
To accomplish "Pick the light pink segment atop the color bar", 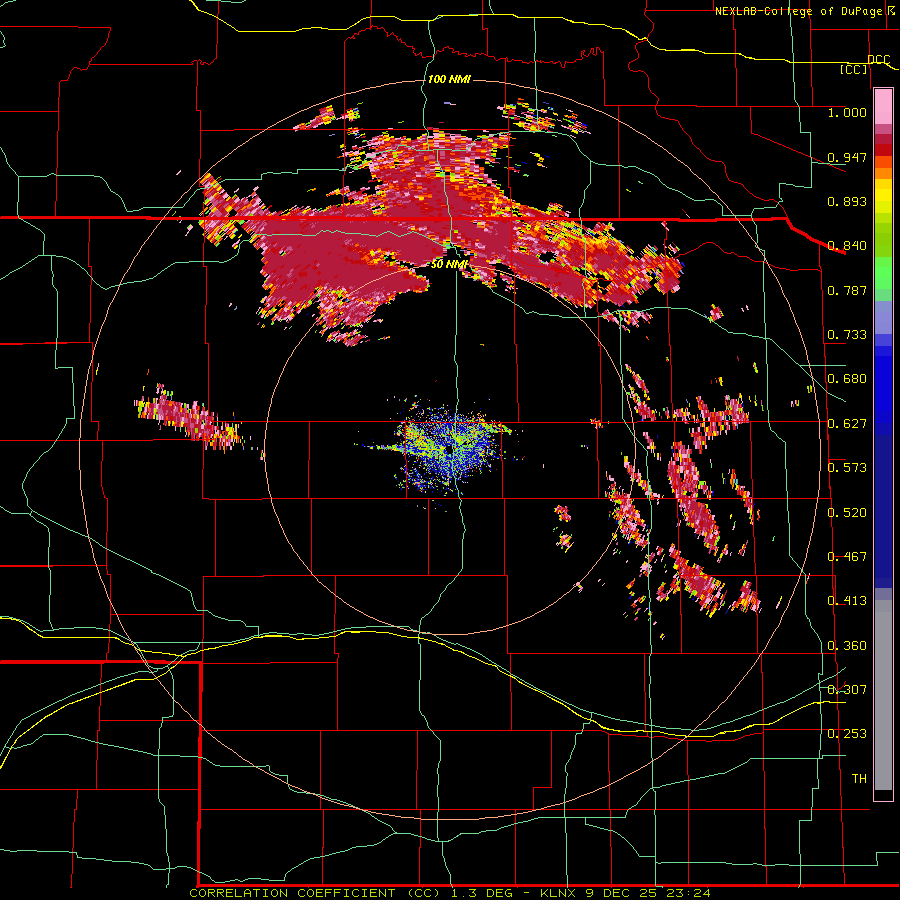I will tap(883, 106).
